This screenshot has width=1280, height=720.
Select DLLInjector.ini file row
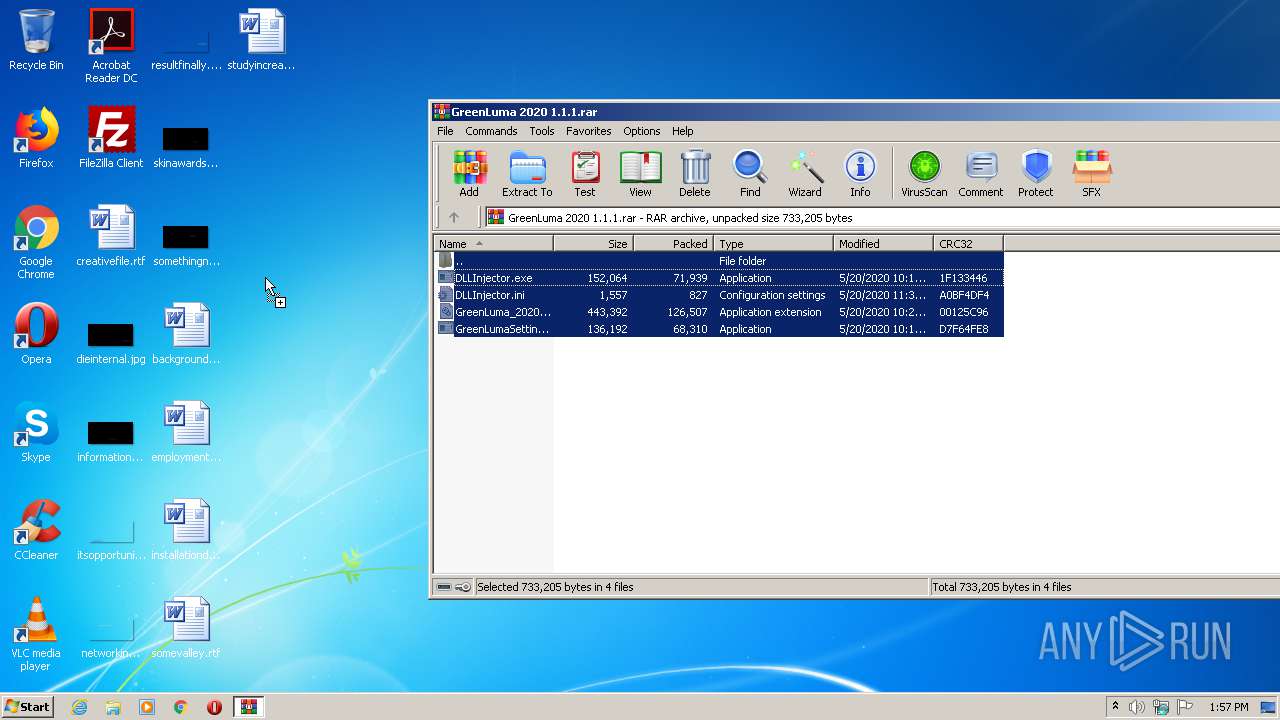click(719, 295)
